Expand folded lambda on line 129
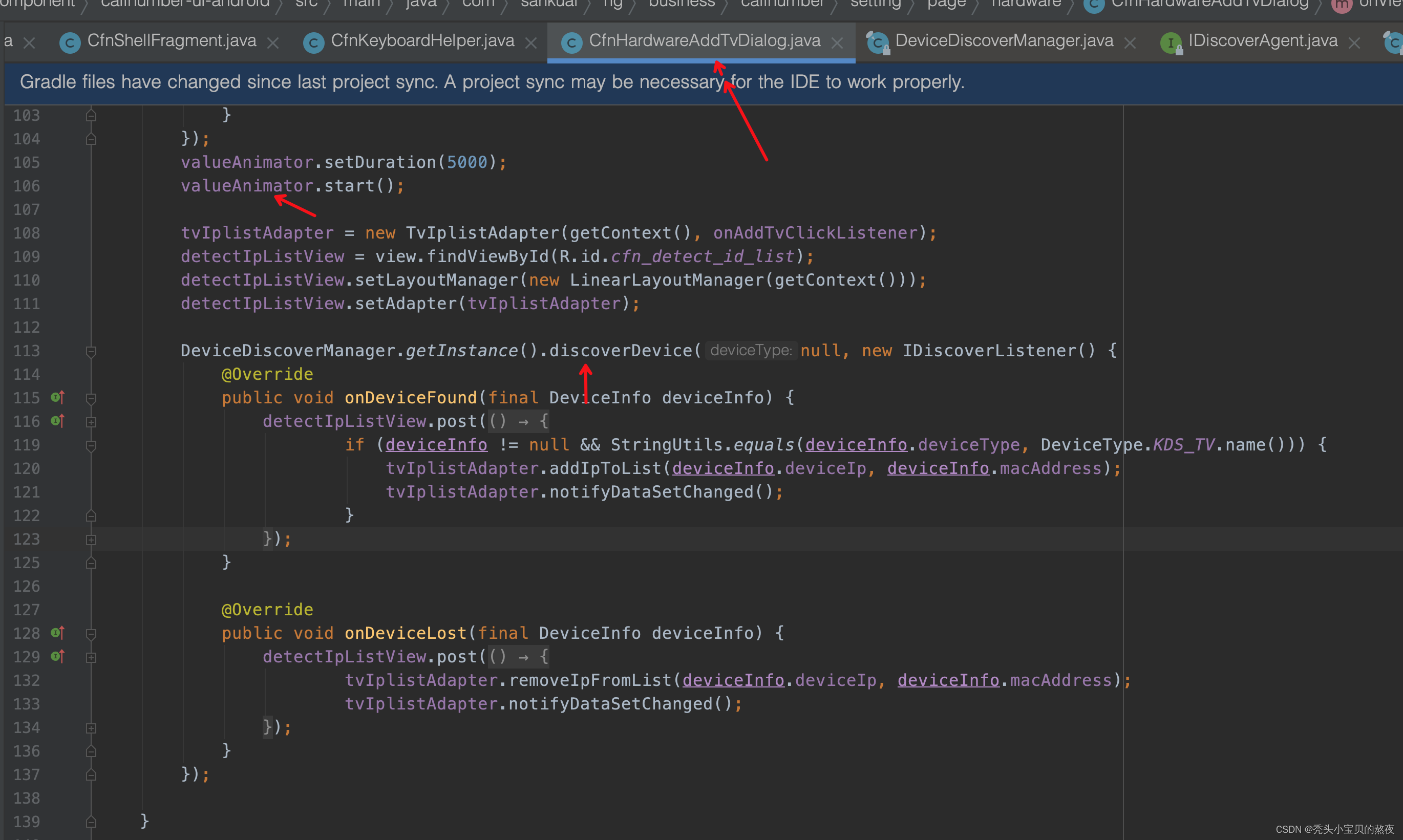The height and width of the screenshot is (840, 1403). 91,657
